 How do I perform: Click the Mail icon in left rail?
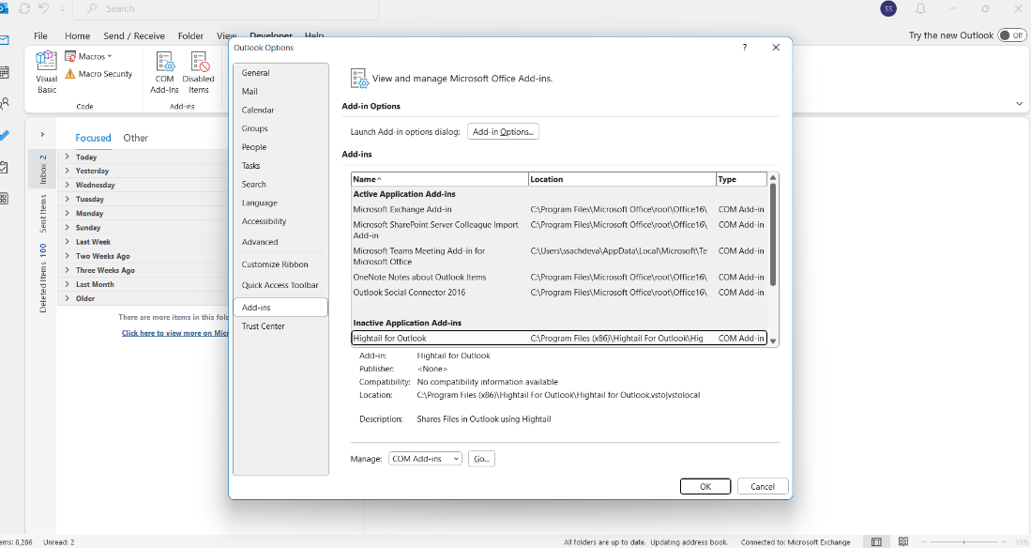(x=4, y=40)
